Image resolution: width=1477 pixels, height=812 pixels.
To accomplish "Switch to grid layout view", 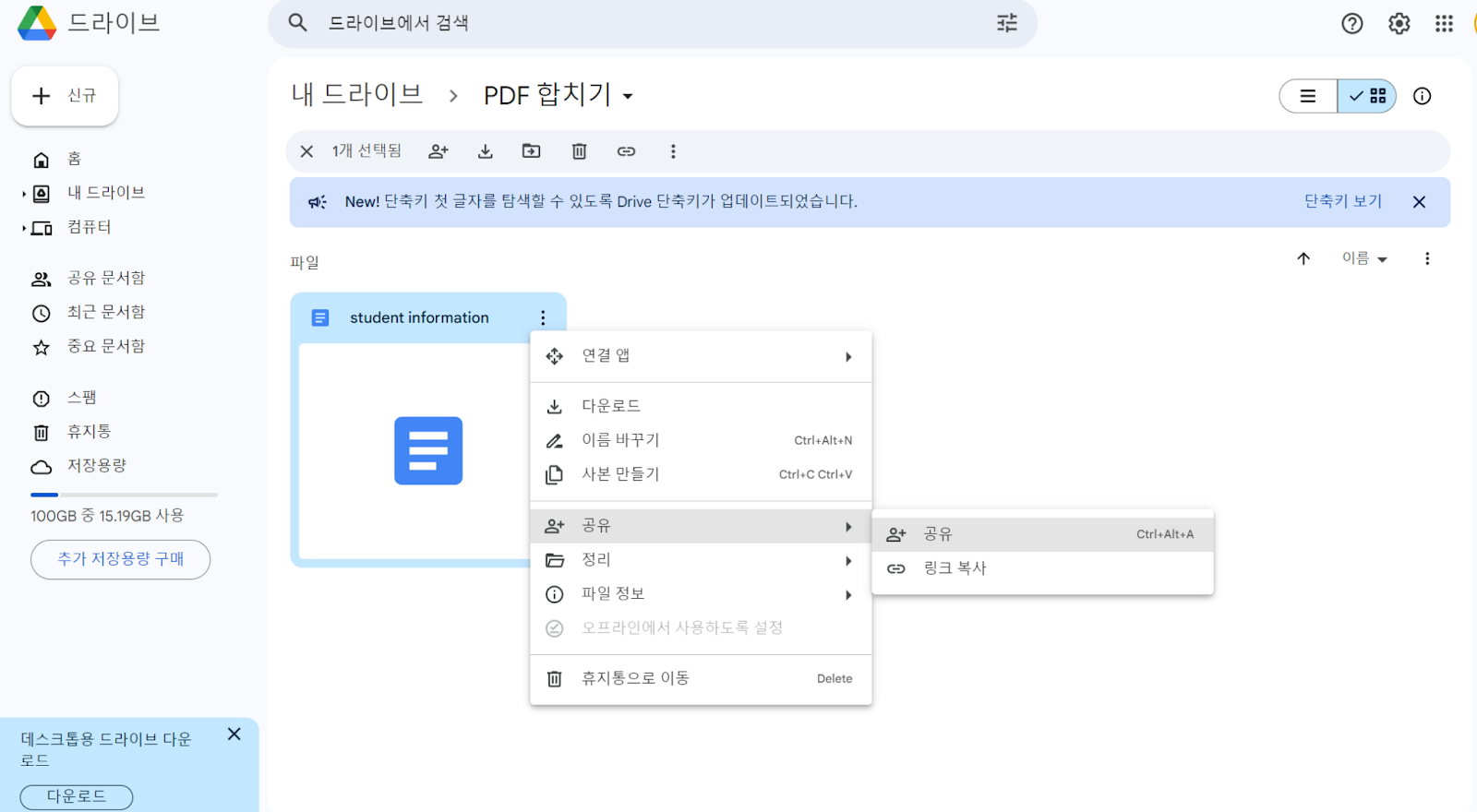I will click(x=1367, y=96).
